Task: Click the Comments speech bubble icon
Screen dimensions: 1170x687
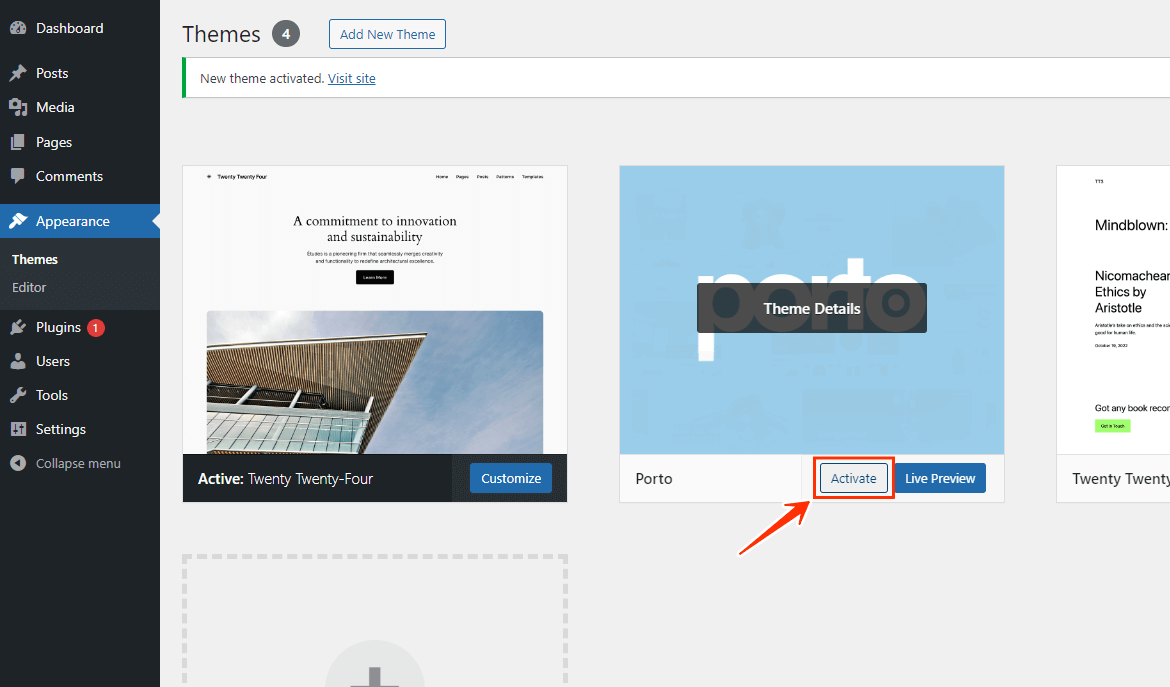Action: [x=18, y=176]
